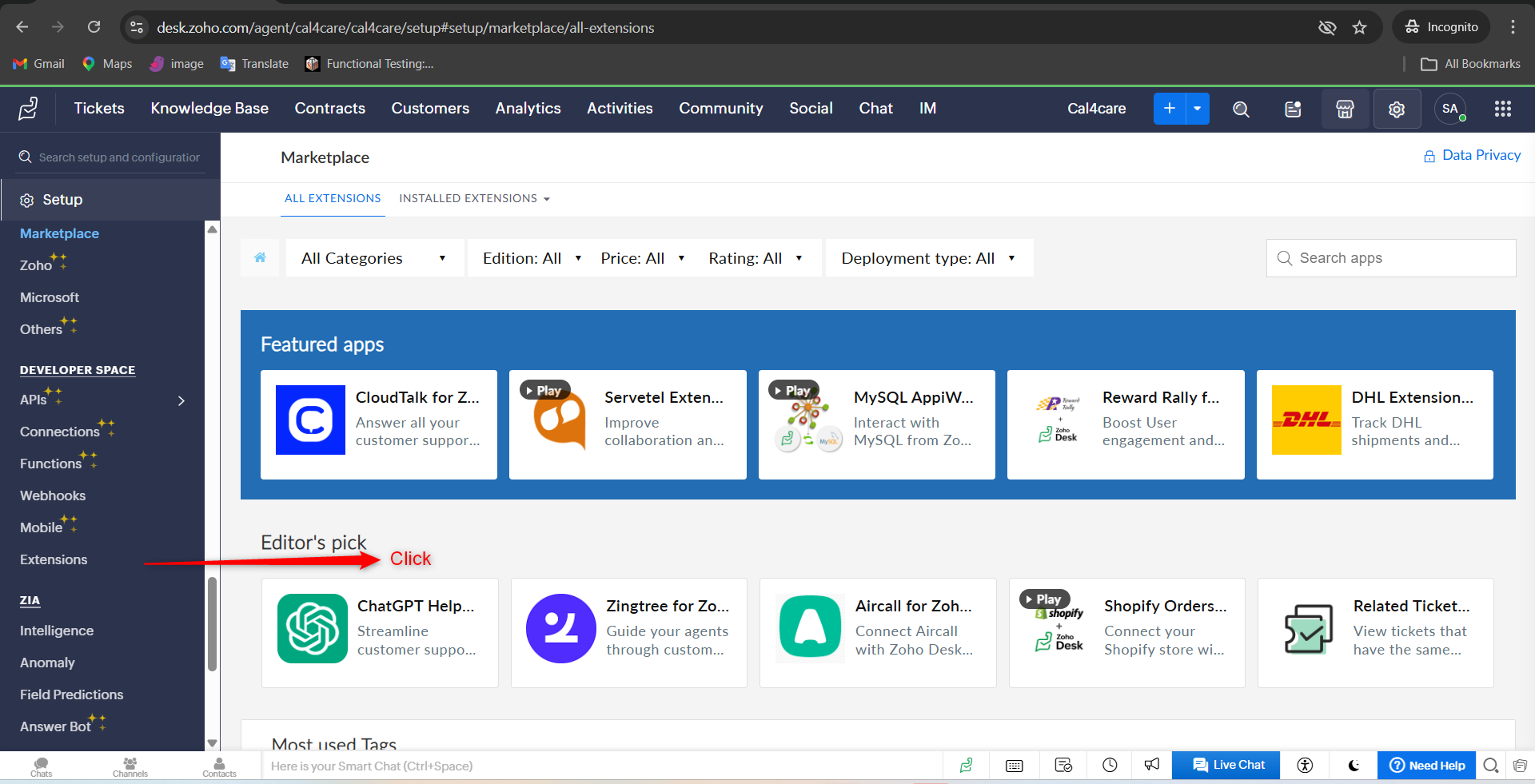
Task: Open the Edition: All dropdown
Action: [x=532, y=258]
